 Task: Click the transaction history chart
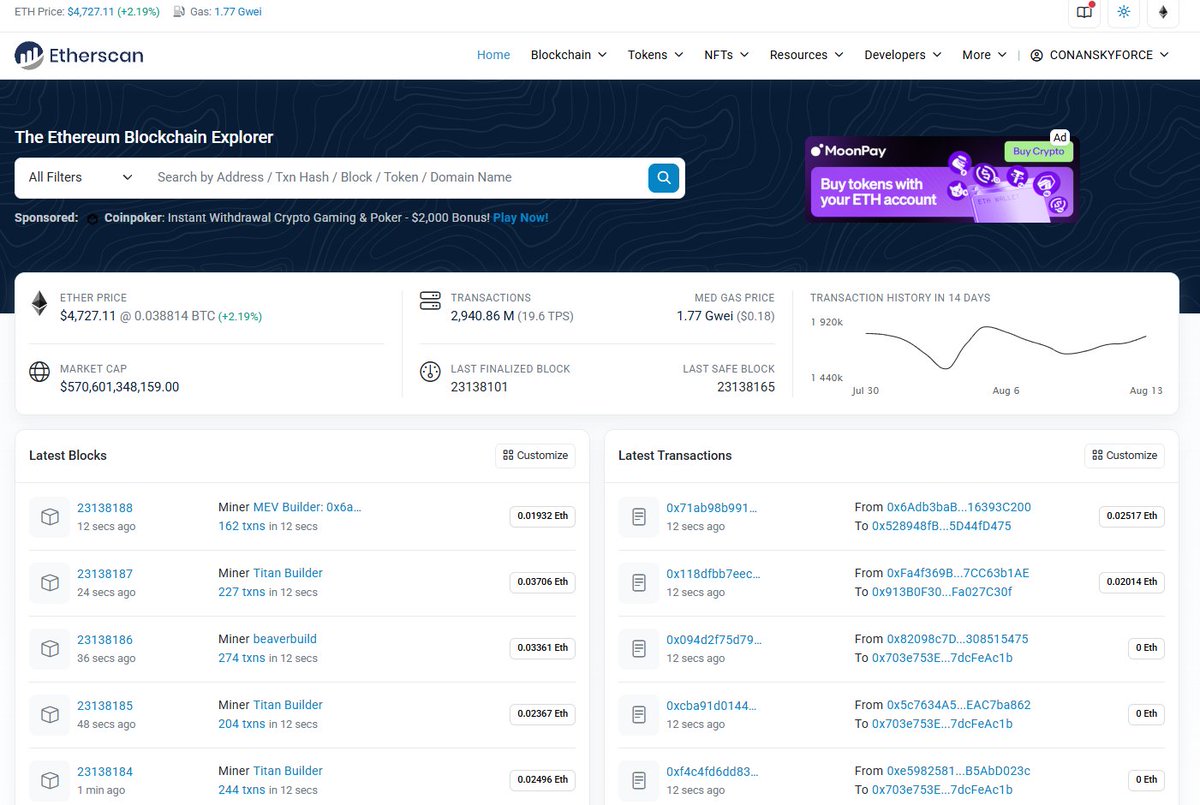click(x=988, y=352)
